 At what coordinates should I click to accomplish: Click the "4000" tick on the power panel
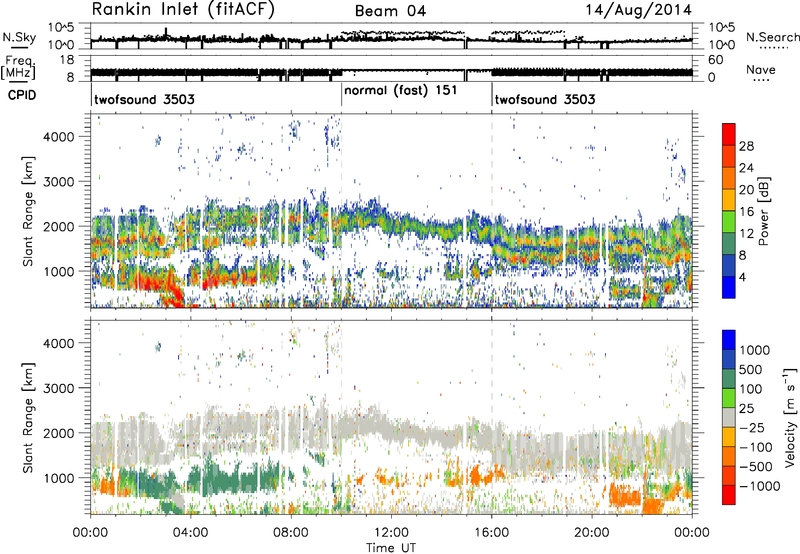pos(58,137)
